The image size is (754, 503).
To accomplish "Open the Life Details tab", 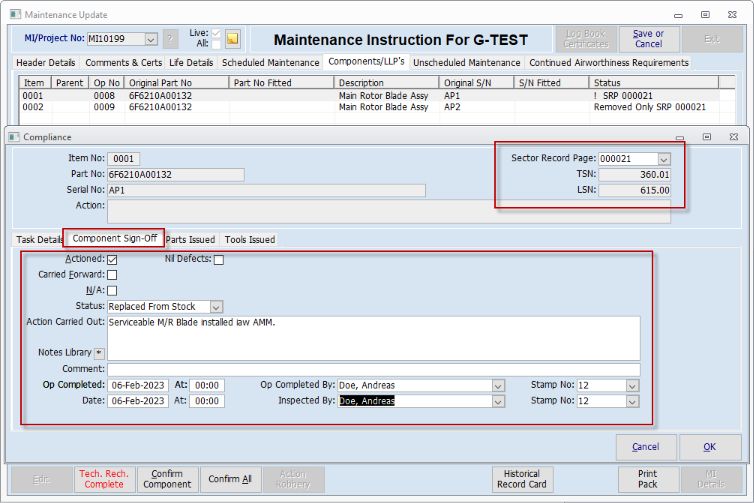I will (191, 63).
